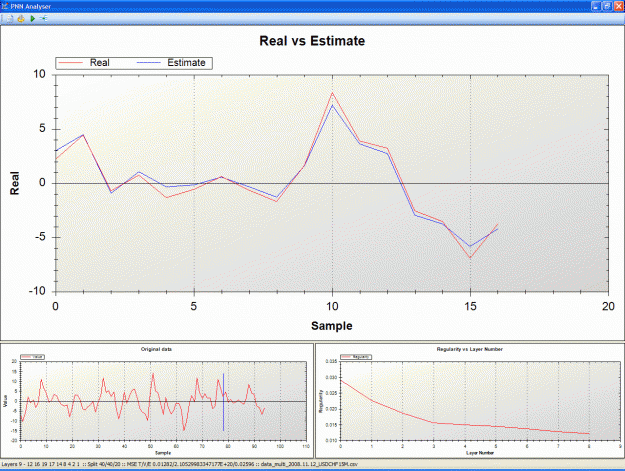Click the data_mult csv filename in status bar
The width and height of the screenshot is (625, 471).
click(x=309, y=464)
